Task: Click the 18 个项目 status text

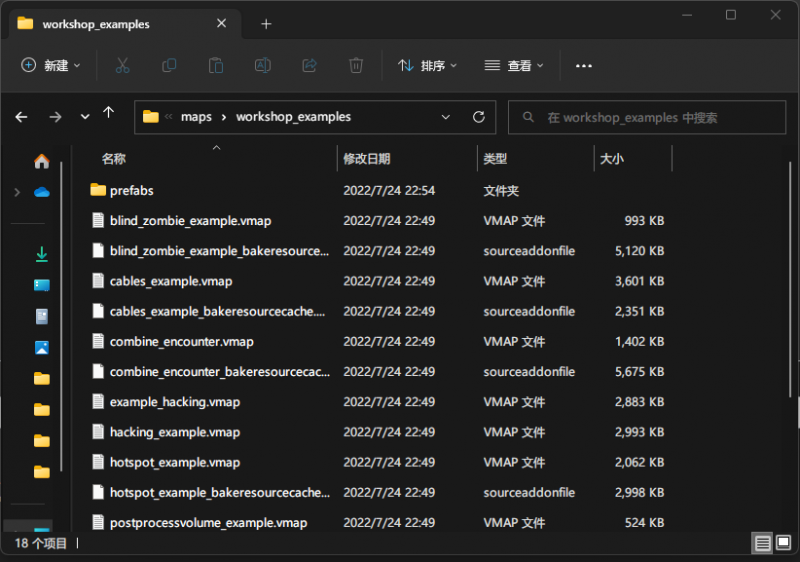Action: point(41,543)
